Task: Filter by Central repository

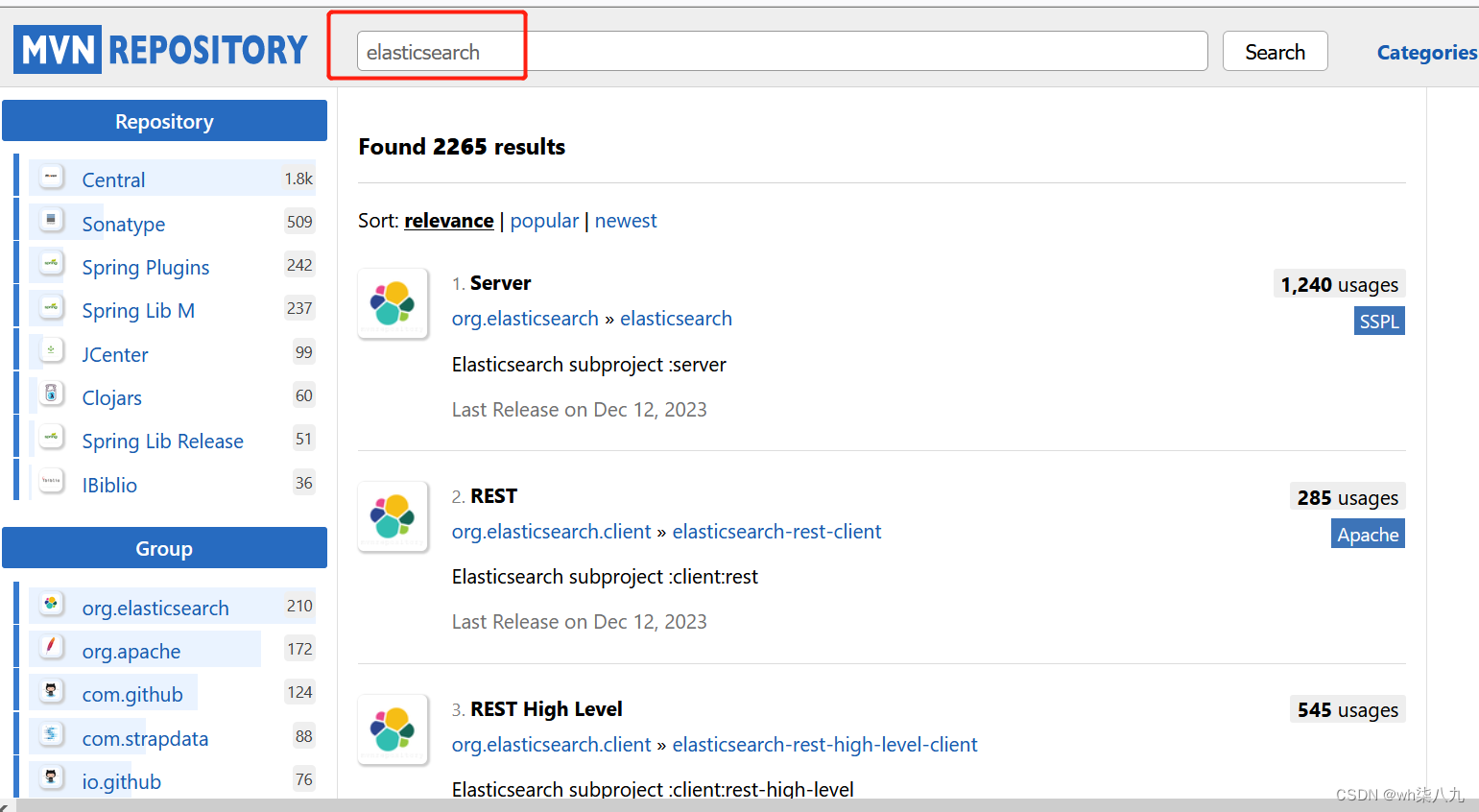Action: coord(113,179)
